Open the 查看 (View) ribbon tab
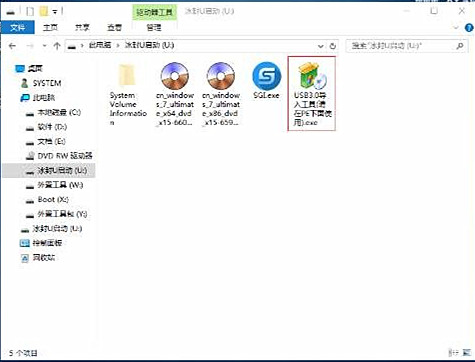Screen dimensions: 475x362 114,27
